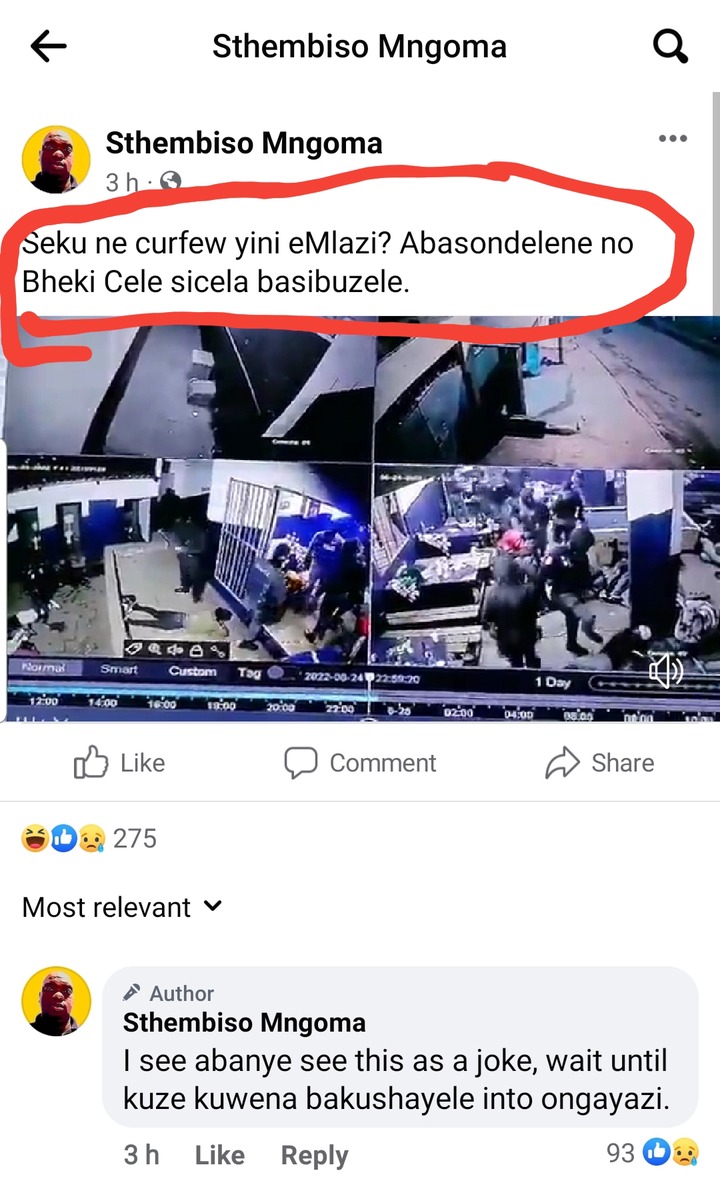The image size is (720, 1187).
Task: Tap the laughing reaction emoji icon
Action: pyautogui.click(x=35, y=839)
